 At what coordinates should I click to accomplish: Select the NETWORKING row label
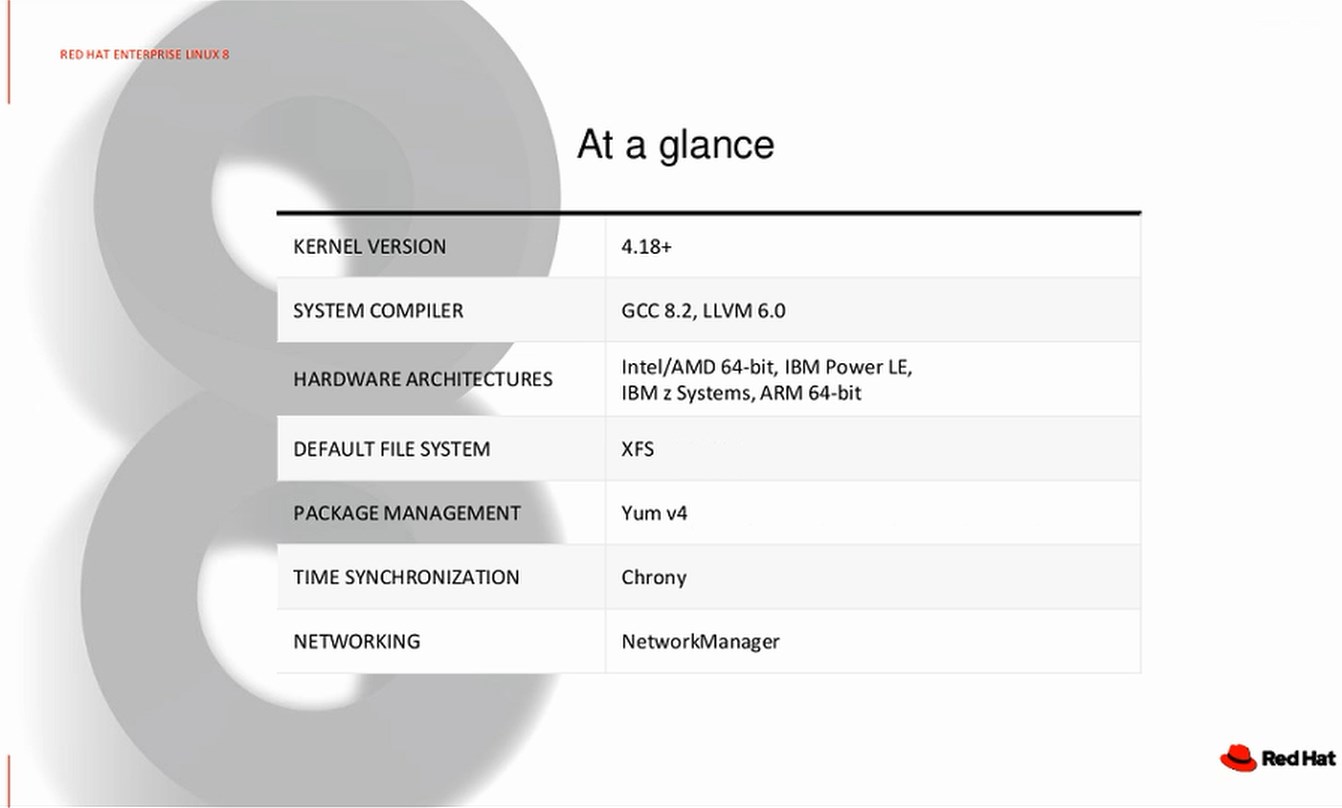click(x=356, y=641)
